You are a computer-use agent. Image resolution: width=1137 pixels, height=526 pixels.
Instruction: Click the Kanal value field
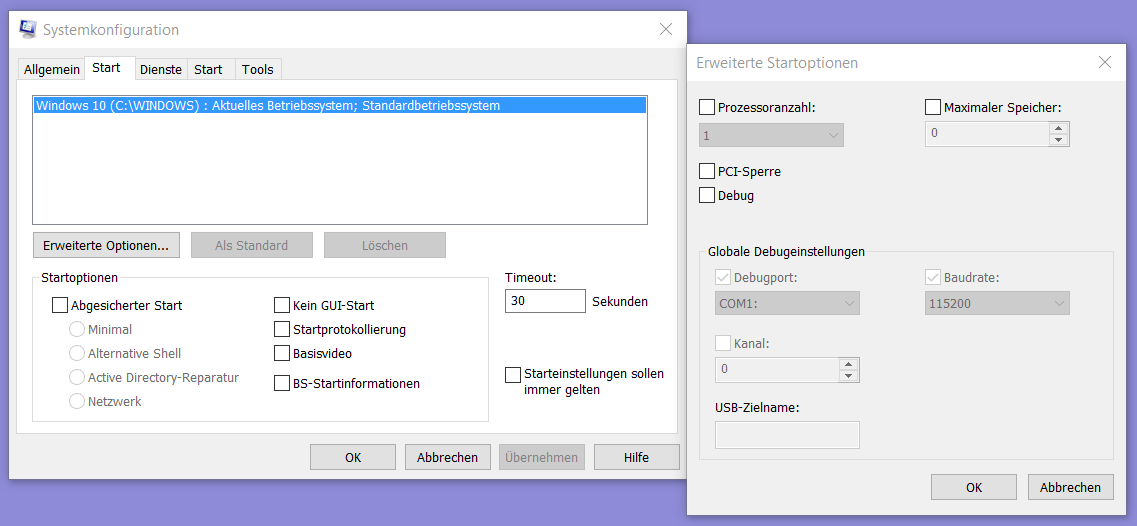coord(777,370)
